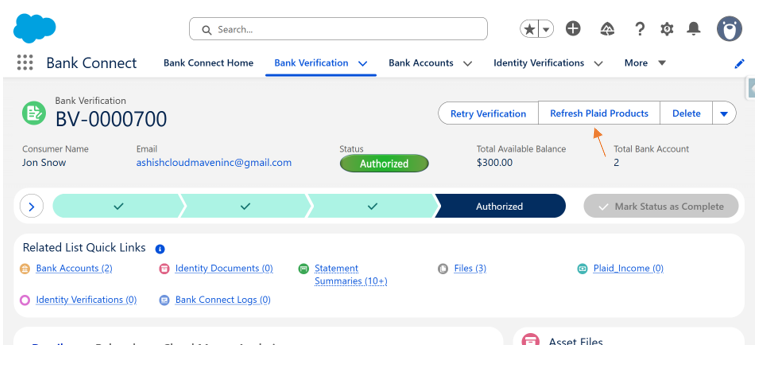768x377 pixels.
Task: Open the Bank Accounts tab
Action: point(421,63)
